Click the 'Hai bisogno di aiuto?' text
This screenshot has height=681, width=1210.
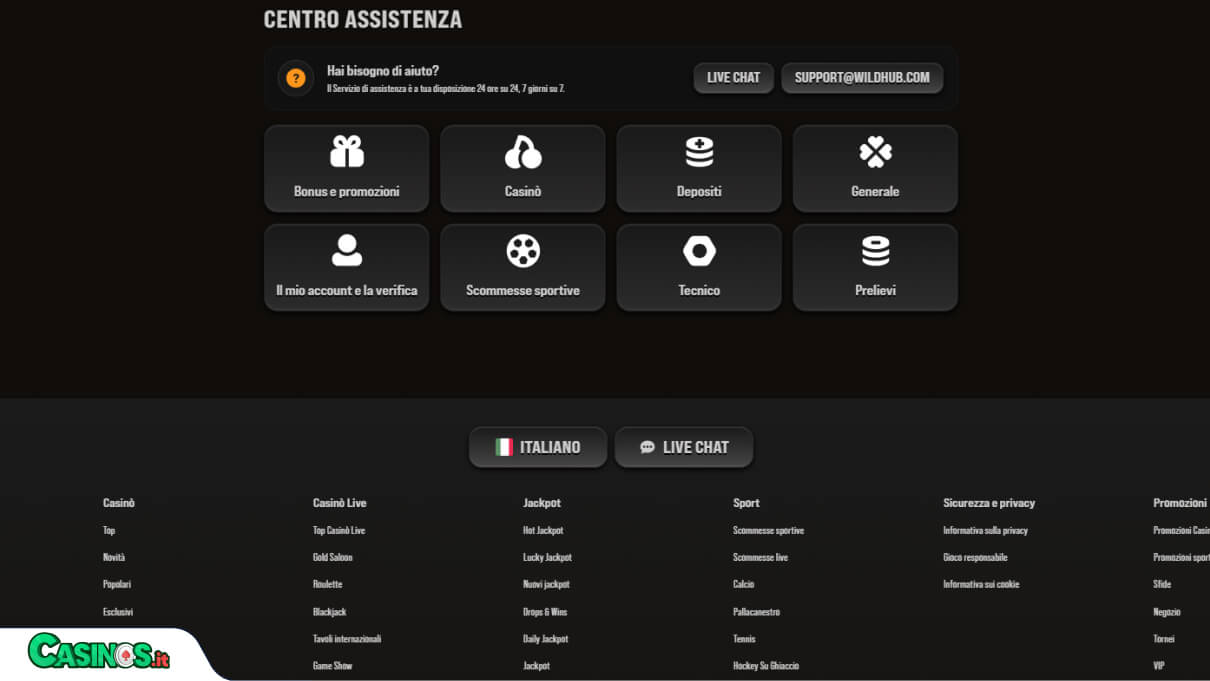click(383, 71)
